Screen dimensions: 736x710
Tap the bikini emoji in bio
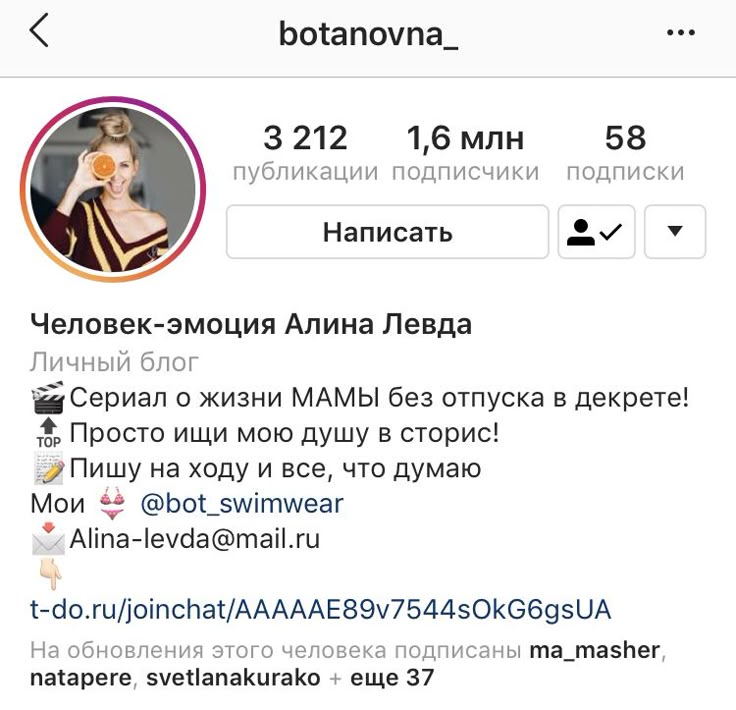[x=112, y=503]
